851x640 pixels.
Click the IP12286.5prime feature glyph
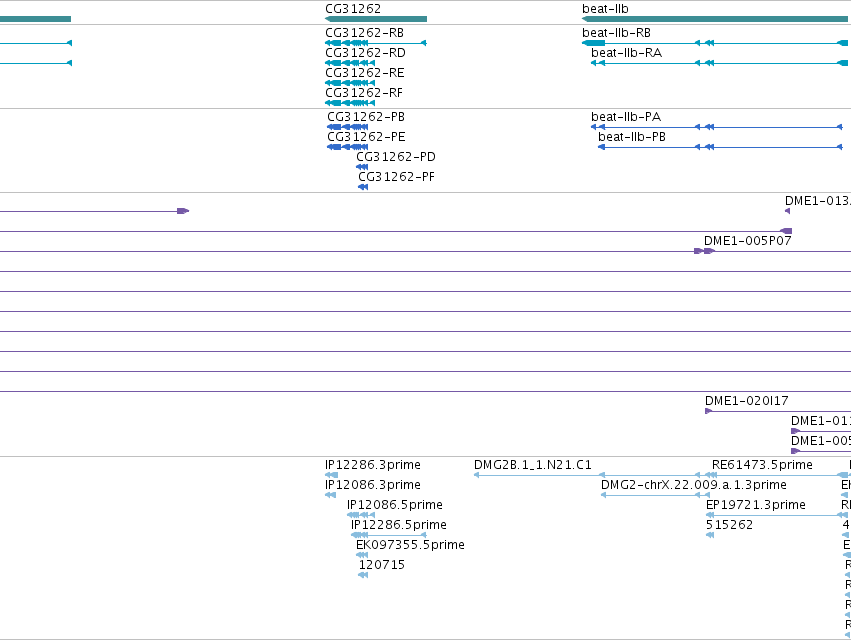point(389,535)
